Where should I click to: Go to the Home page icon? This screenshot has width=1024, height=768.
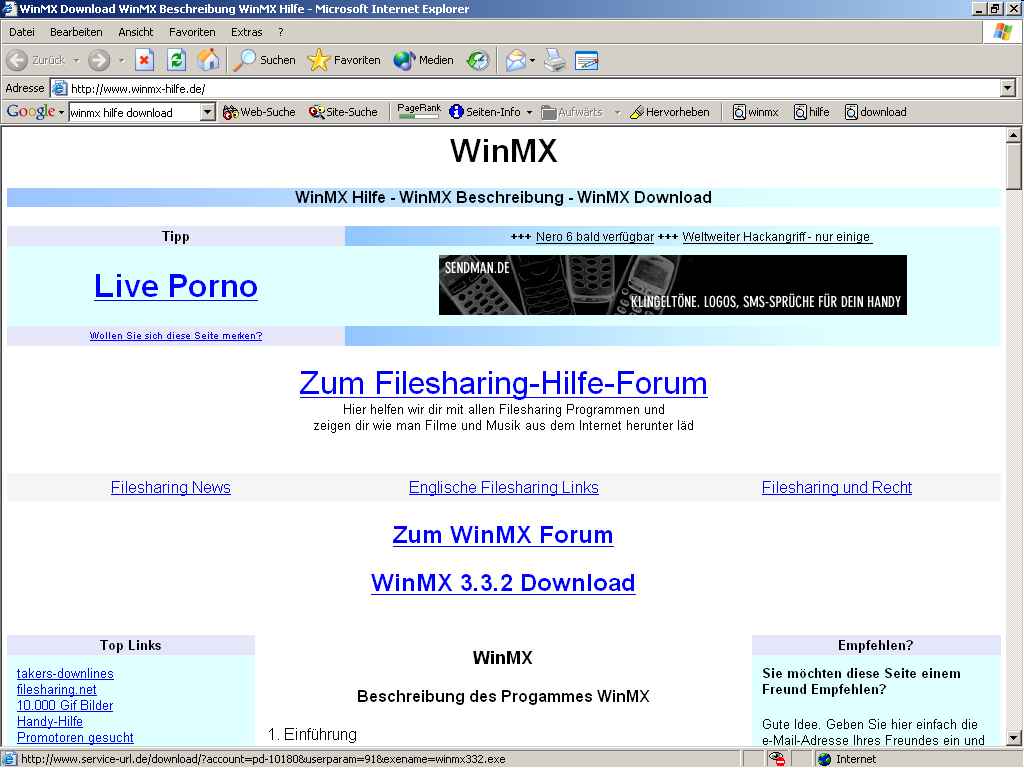[x=208, y=60]
